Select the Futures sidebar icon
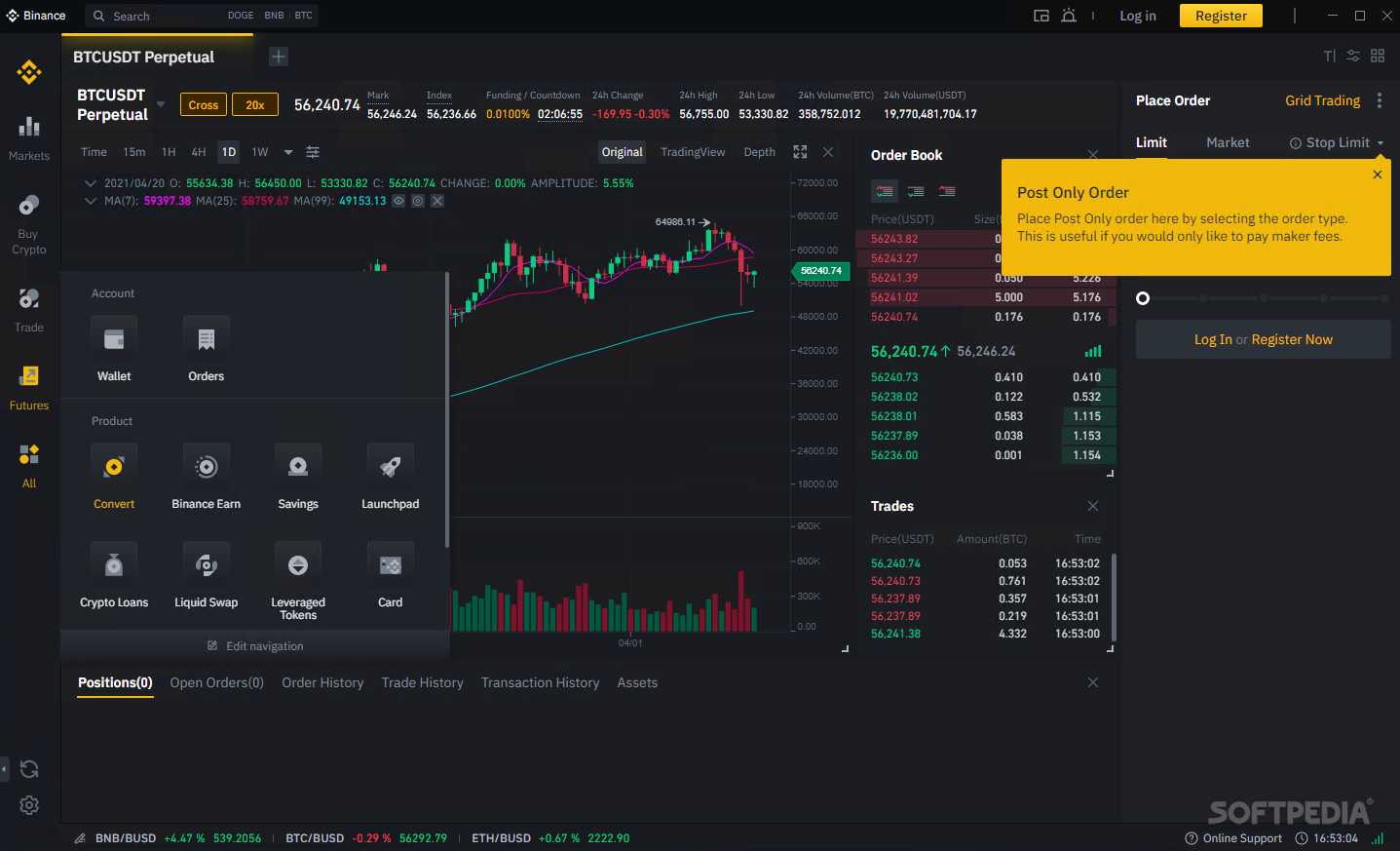The image size is (1400, 851). [x=29, y=387]
